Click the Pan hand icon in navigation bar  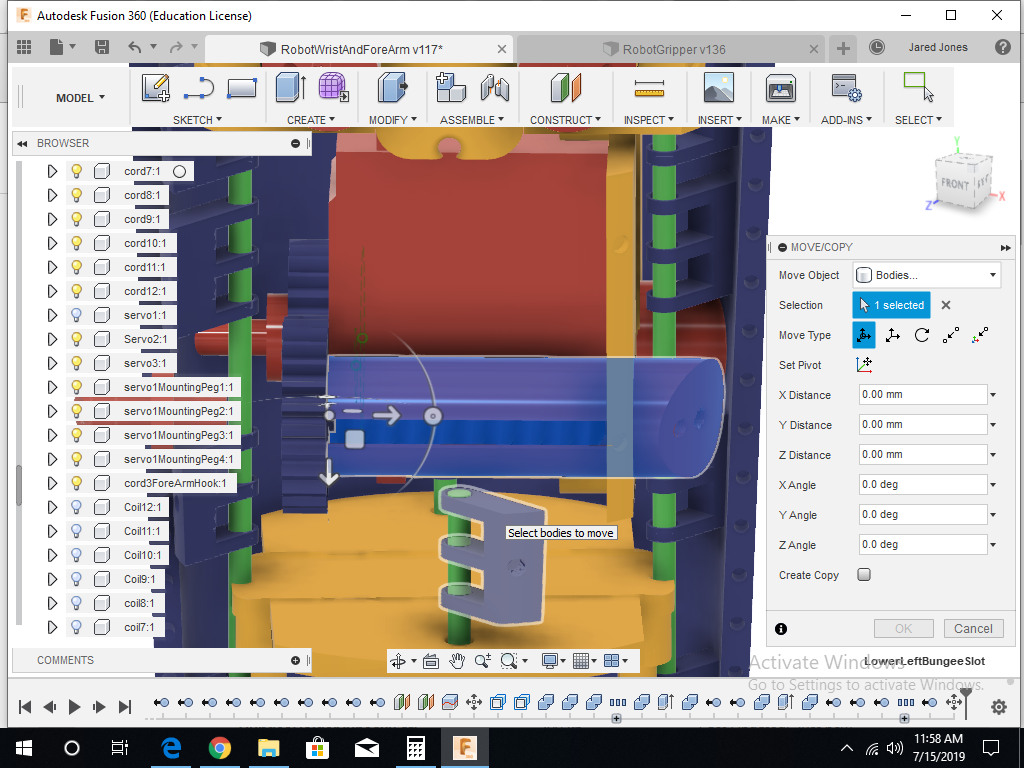point(456,662)
